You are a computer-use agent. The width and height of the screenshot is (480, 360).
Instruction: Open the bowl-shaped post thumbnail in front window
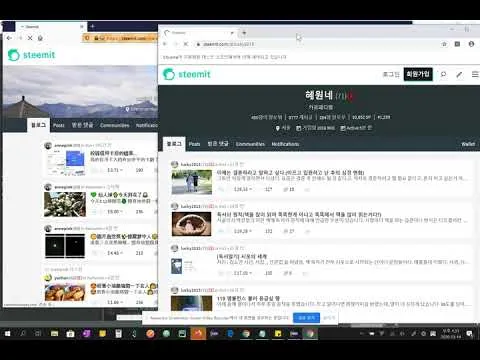tap(192, 224)
